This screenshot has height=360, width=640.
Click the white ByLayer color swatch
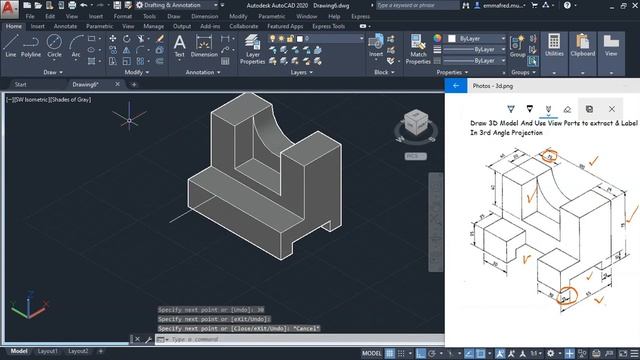451,38
